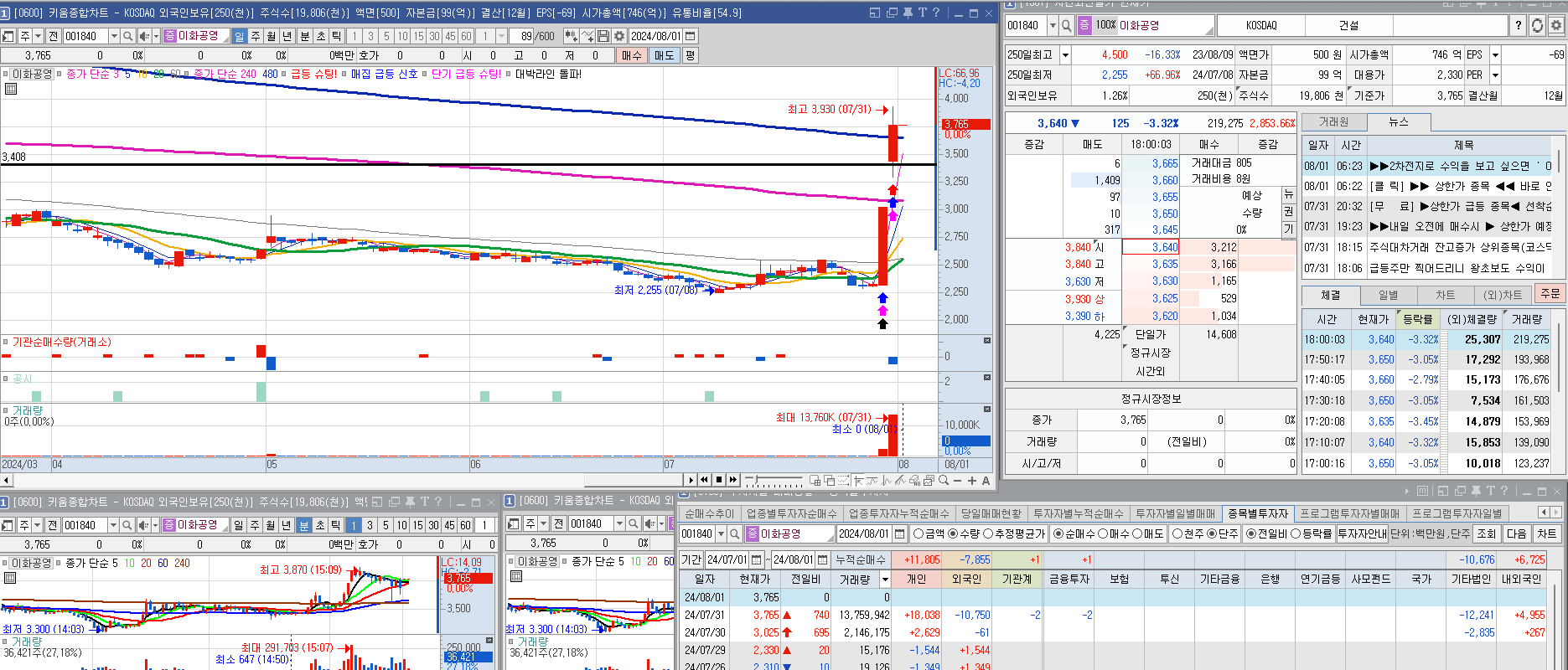The height and width of the screenshot is (670, 1568).
Task: Toggle the 분 minute period button in main chart
Action: (304, 36)
